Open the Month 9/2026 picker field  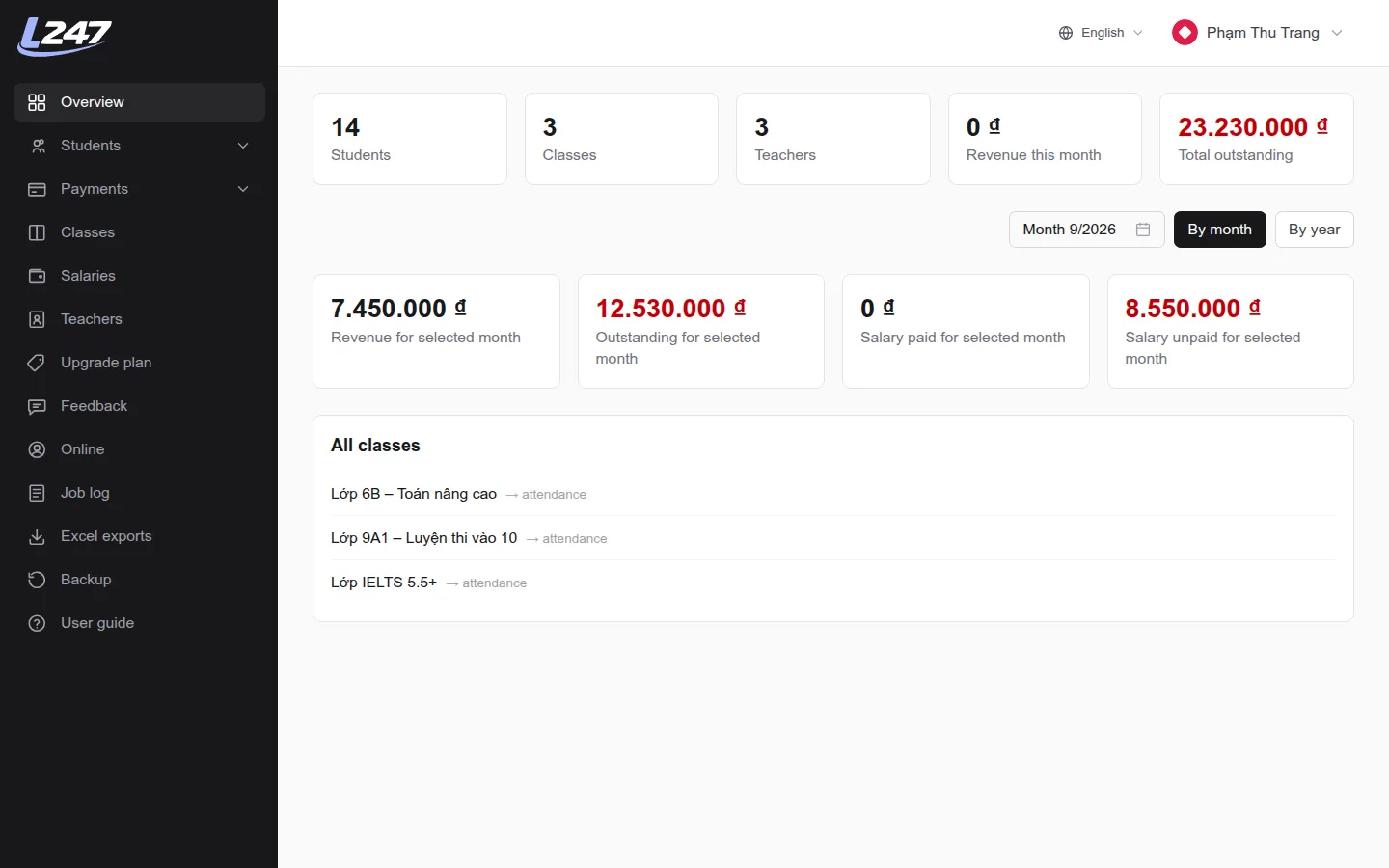(1087, 230)
